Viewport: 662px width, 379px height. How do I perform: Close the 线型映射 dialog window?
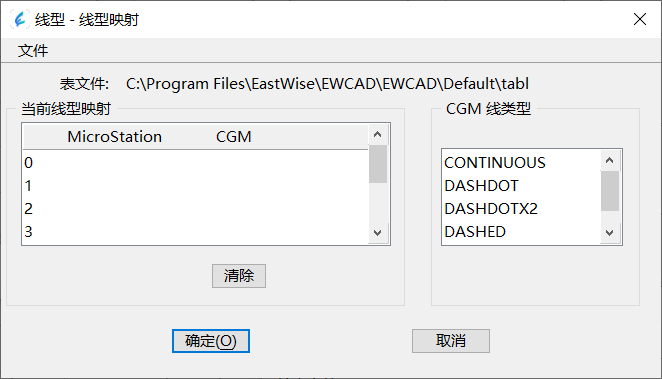tap(640, 19)
